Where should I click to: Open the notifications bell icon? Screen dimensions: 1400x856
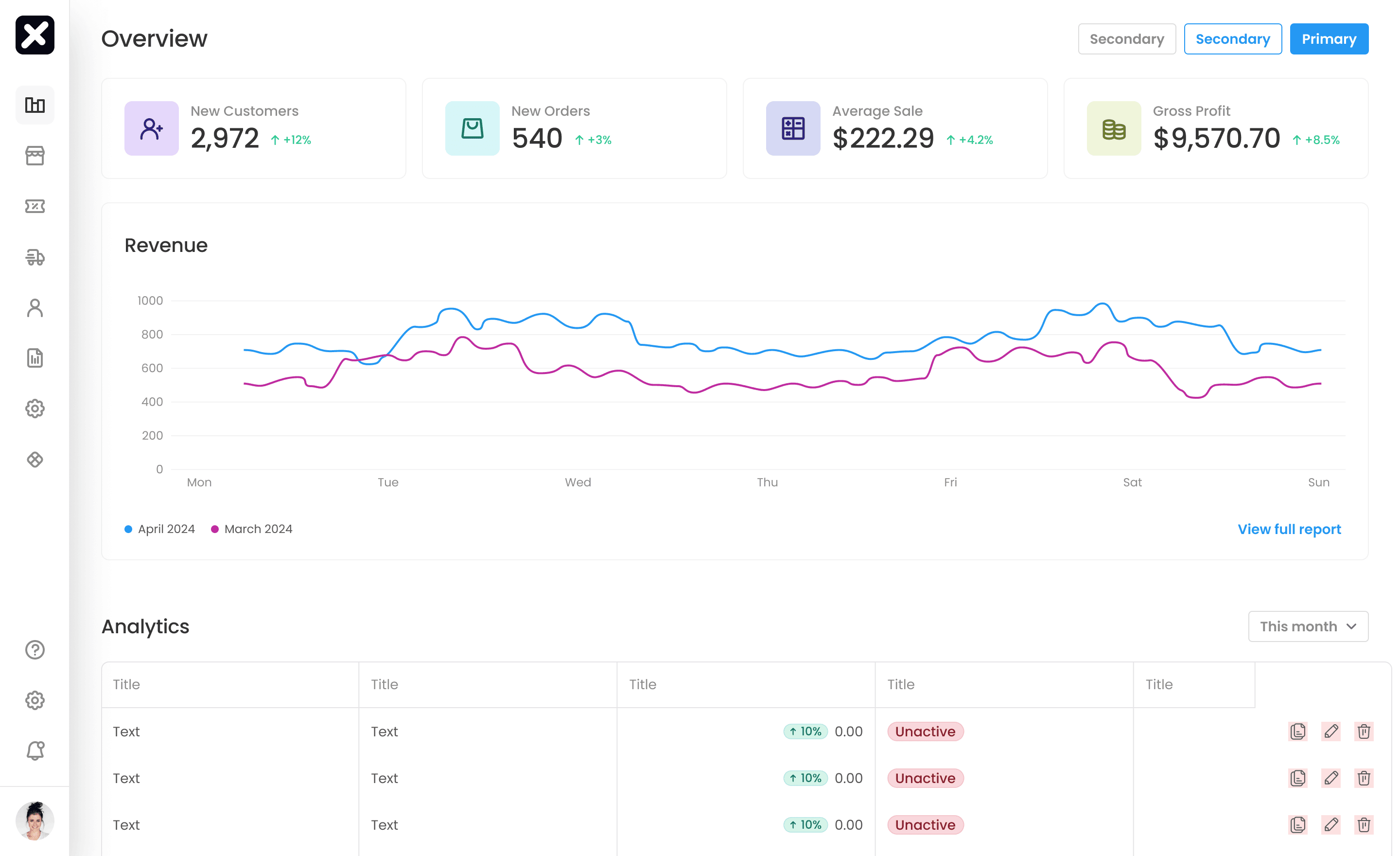point(35,751)
